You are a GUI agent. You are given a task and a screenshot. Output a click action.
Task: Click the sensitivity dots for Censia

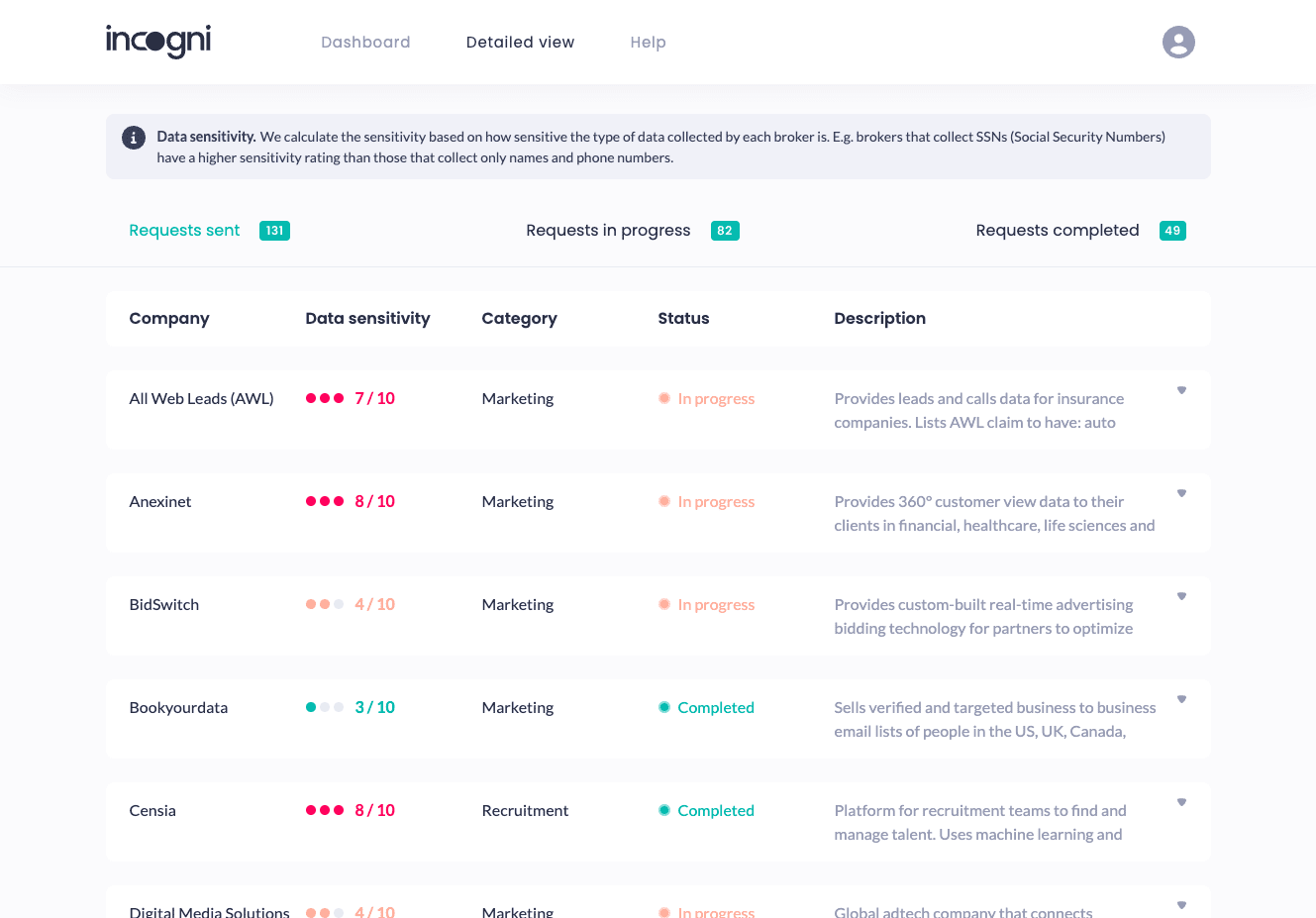[325, 810]
